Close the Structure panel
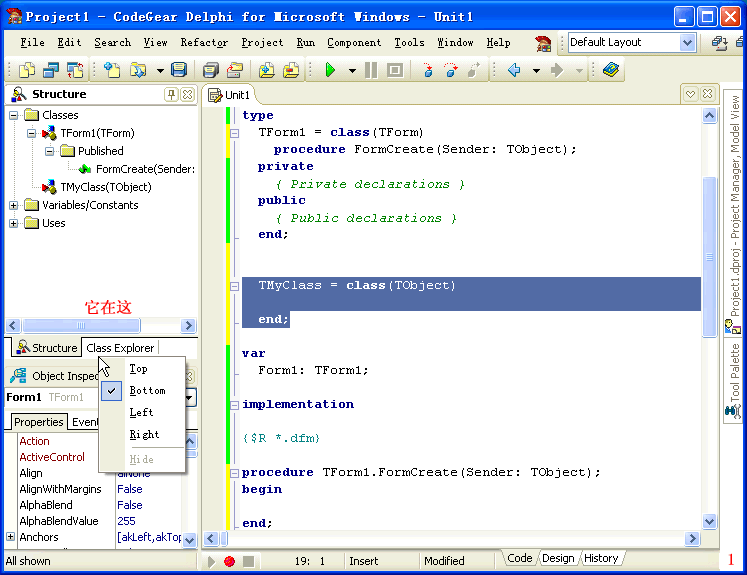 (188, 94)
